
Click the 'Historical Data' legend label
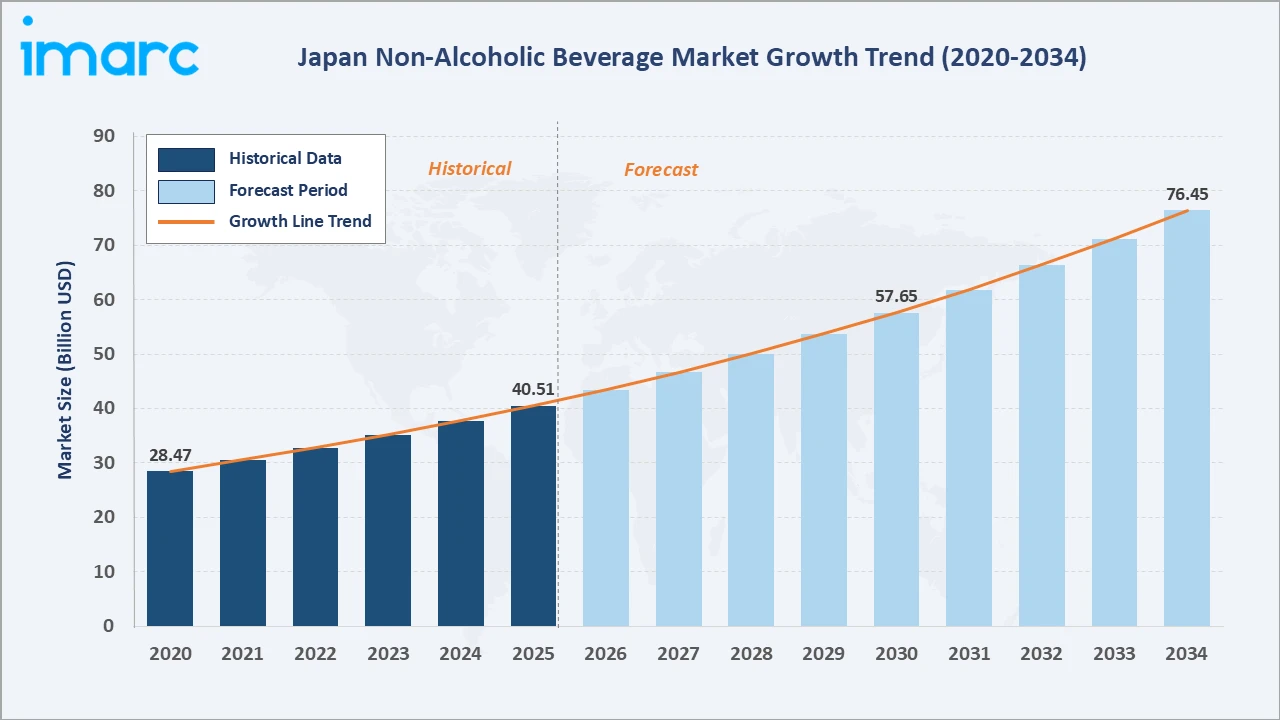tap(285, 158)
